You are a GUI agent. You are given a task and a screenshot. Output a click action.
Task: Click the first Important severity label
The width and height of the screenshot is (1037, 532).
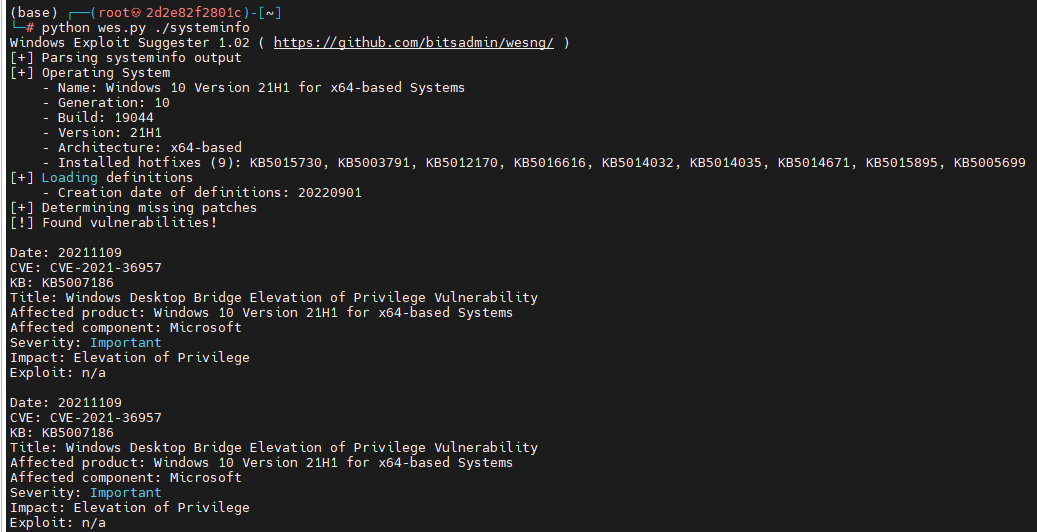pos(126,343)
